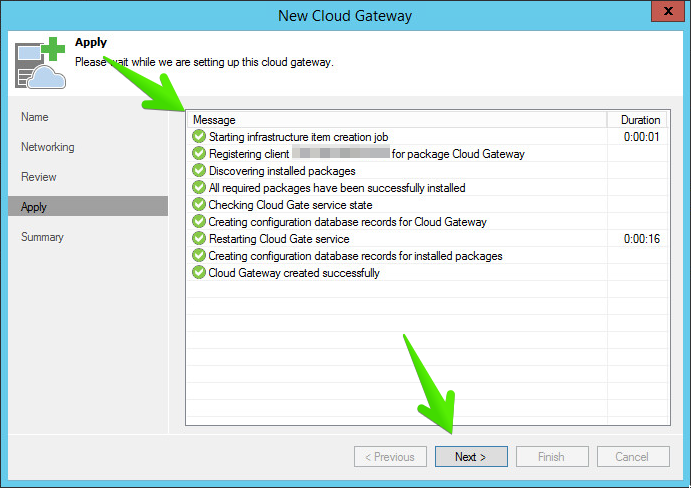
Task: Click the green check beside Checking Cloud Gate
Action: tap(199, 204)
